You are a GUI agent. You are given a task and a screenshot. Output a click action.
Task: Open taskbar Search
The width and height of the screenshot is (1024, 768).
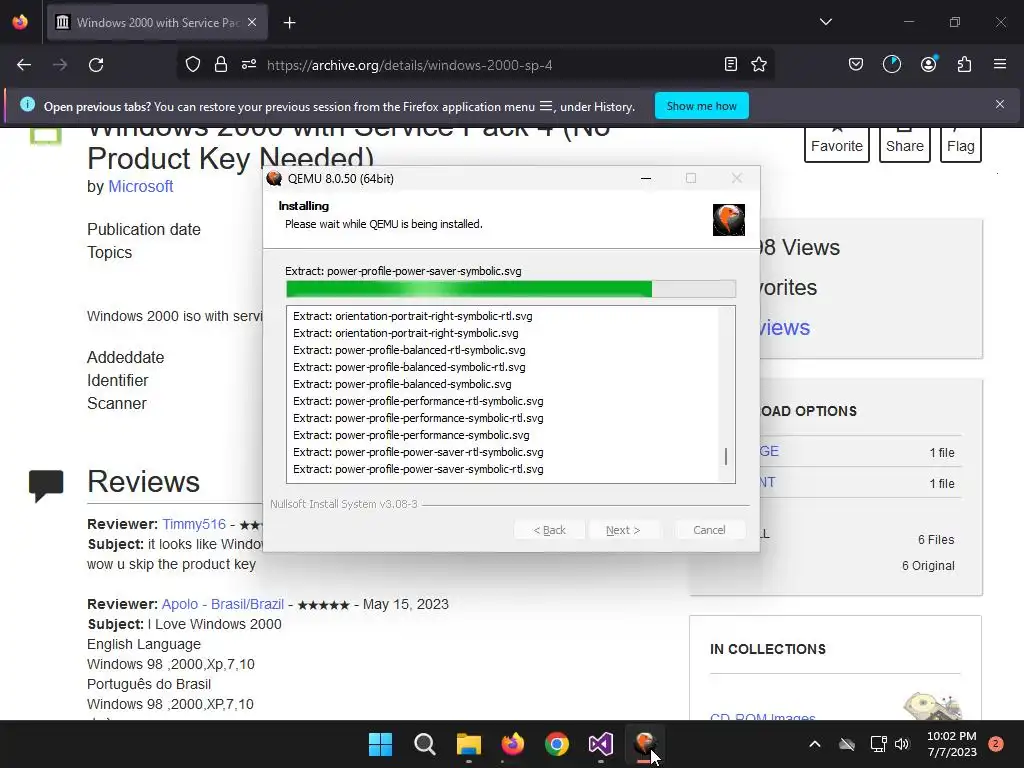pos(424,744)
